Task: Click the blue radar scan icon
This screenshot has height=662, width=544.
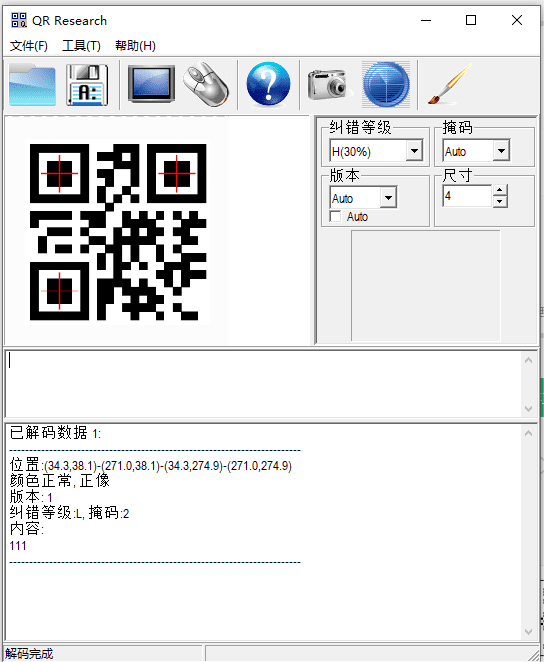Action: click(386, 84)
